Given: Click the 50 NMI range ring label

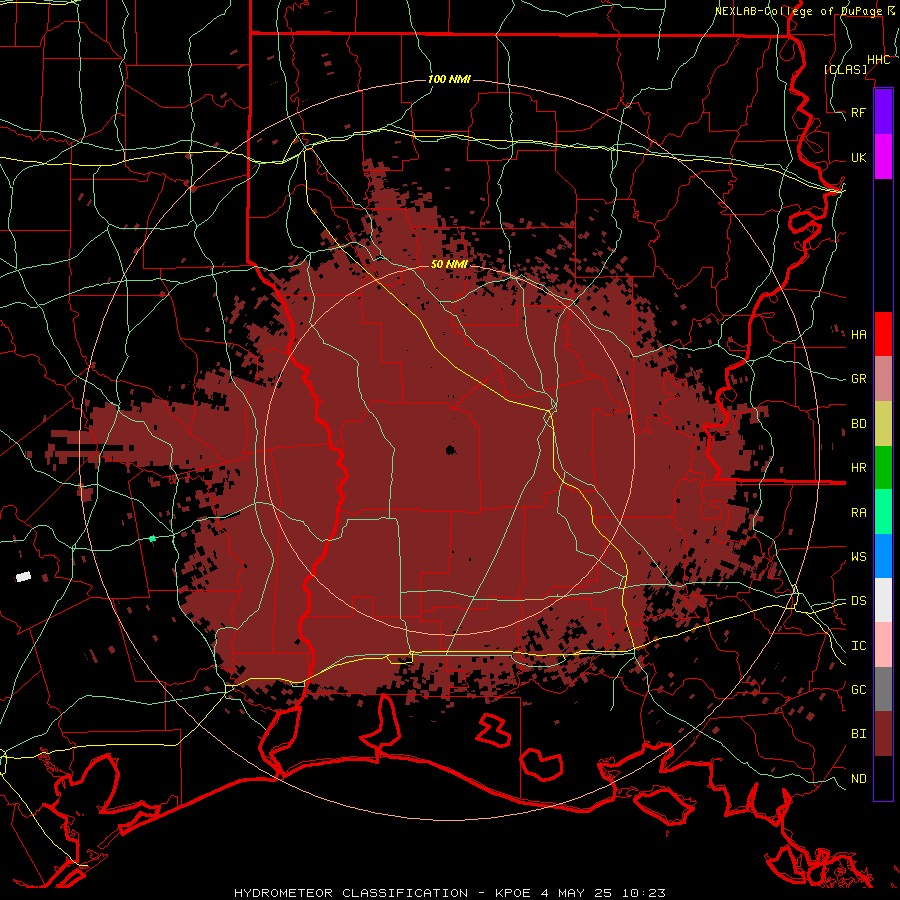Looking at the screenshot, I should (449, 264).
